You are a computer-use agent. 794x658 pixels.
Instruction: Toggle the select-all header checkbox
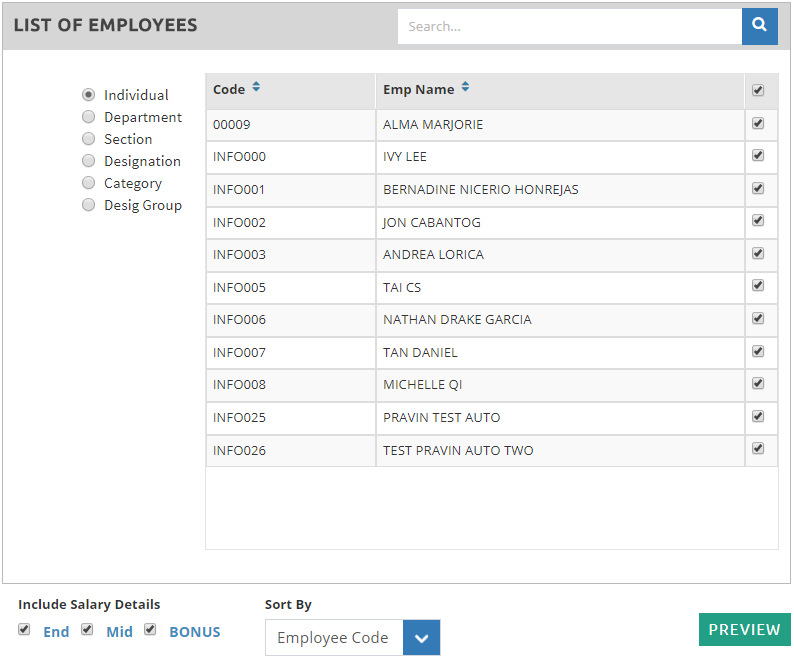click(758, 90)
